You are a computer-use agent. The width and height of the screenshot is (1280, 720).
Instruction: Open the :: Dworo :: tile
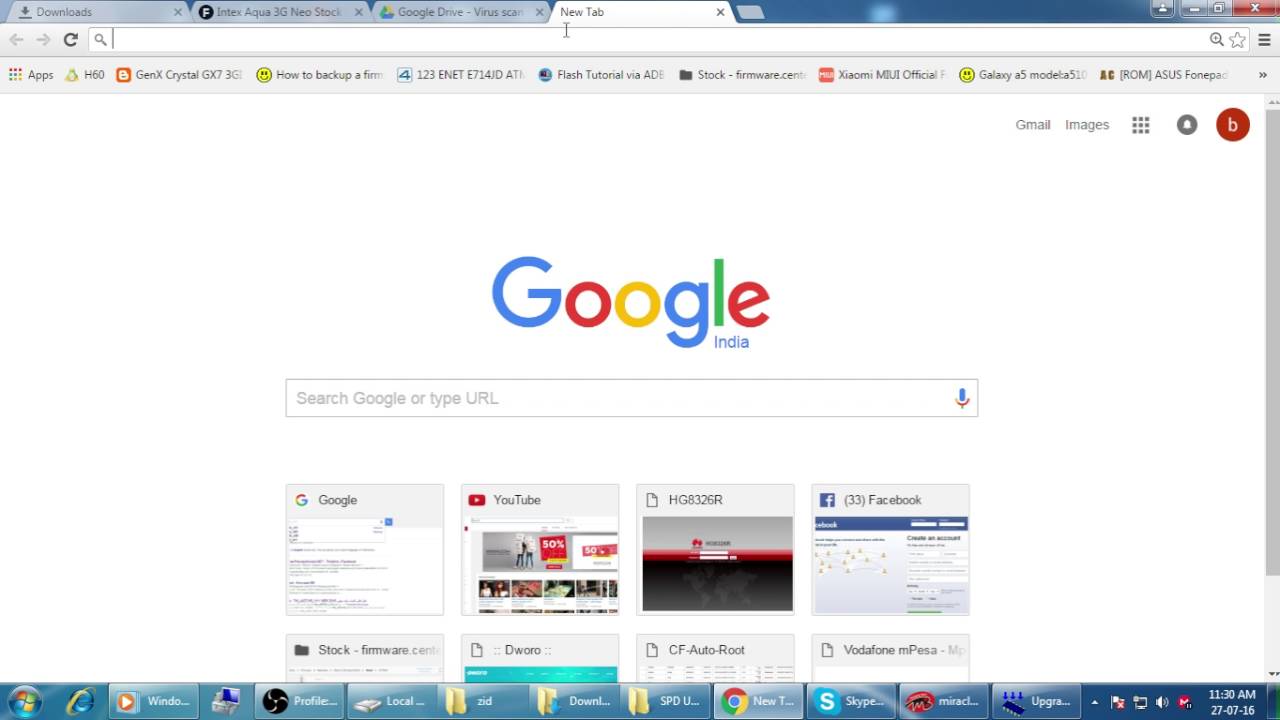click(x=540, y=658)
